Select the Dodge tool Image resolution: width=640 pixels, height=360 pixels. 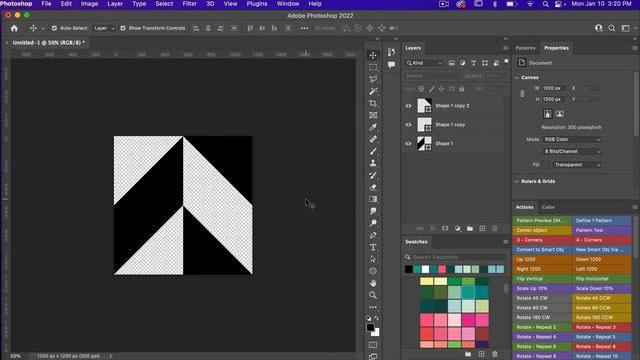tap(373, 223)
